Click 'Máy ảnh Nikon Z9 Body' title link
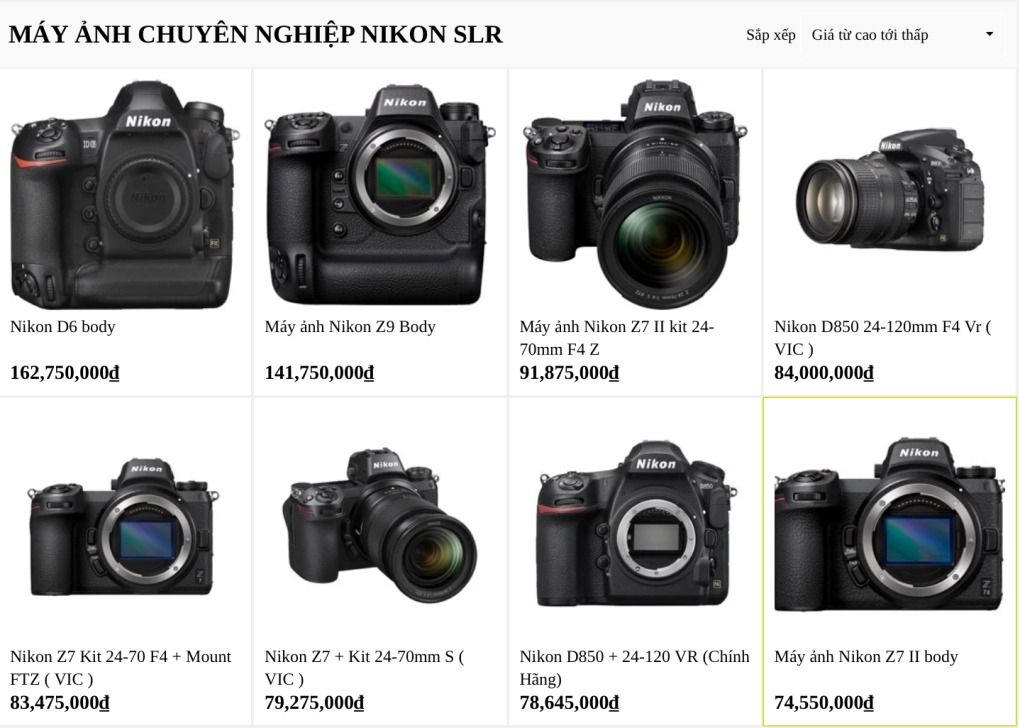The height and width of the screenshot is (728, 1019). click(x=350, y=326)
